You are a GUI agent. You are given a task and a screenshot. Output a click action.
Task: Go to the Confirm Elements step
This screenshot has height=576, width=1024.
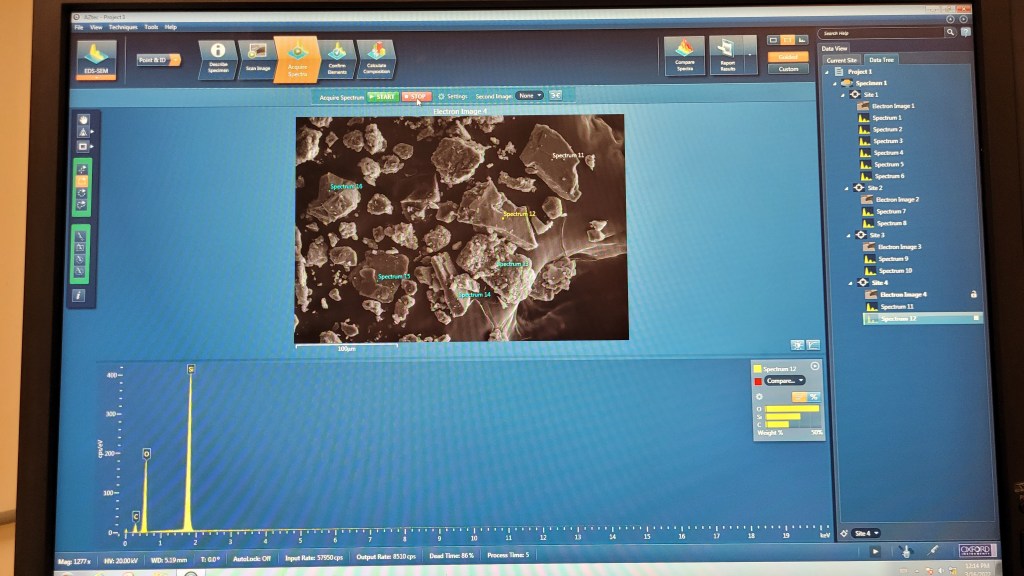coord(337,59)
